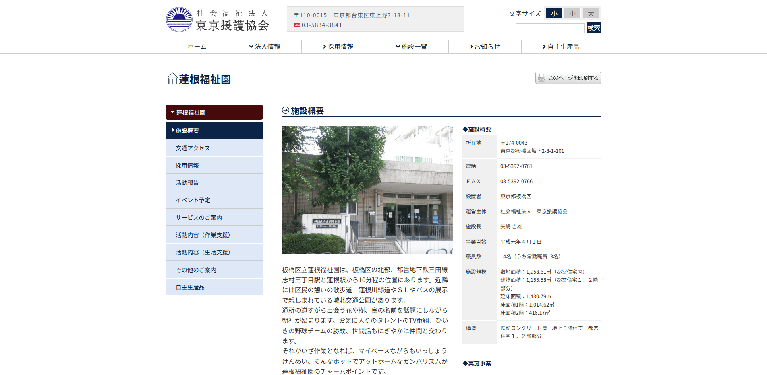This screenshot has width=767, height=375.
Task: Click the facility entrance photo
Action: tap(367, 190)
